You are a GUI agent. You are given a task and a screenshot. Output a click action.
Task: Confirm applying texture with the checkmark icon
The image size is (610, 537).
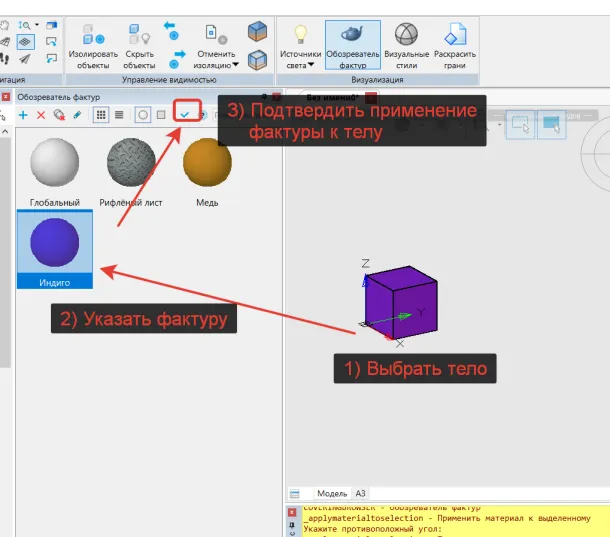184,114
